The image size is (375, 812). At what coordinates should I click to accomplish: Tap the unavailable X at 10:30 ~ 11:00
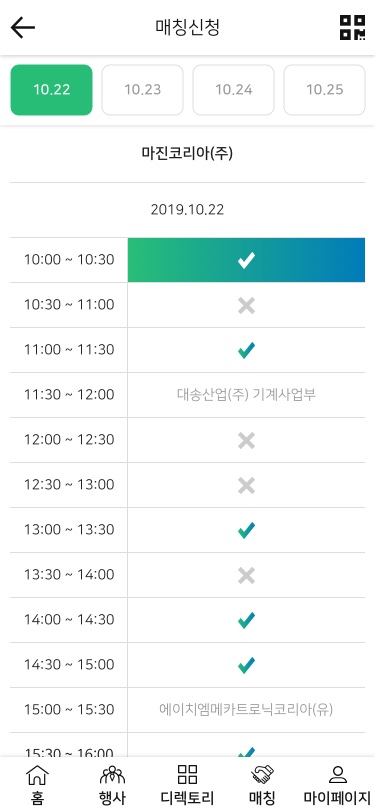[246, 306]
